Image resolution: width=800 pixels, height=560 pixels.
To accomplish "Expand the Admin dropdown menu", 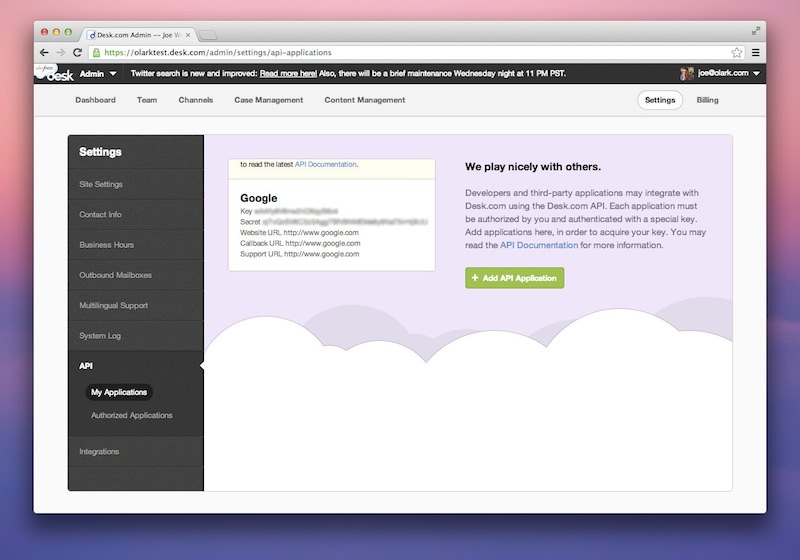I will click(98, 73).
